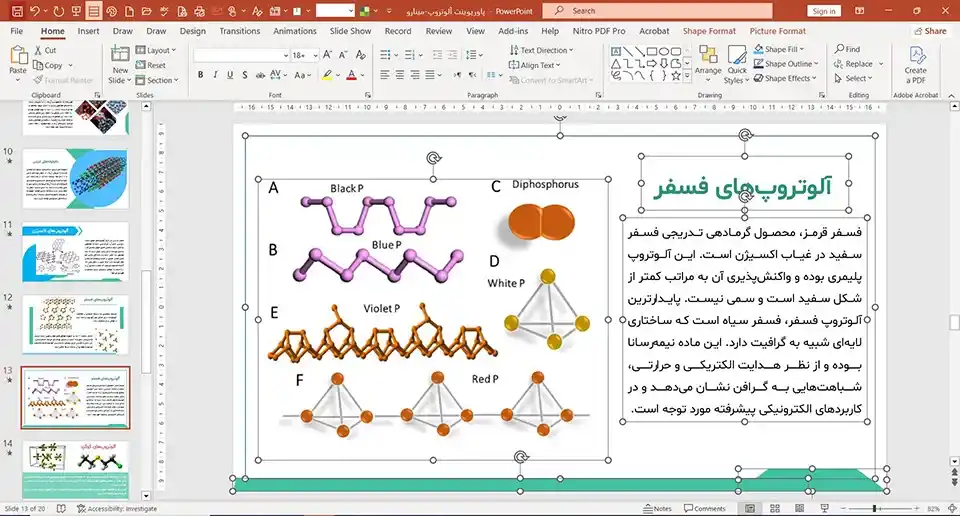Toggle underline formatting
Viewport: 960px width, 516px height.
[230, 75]
